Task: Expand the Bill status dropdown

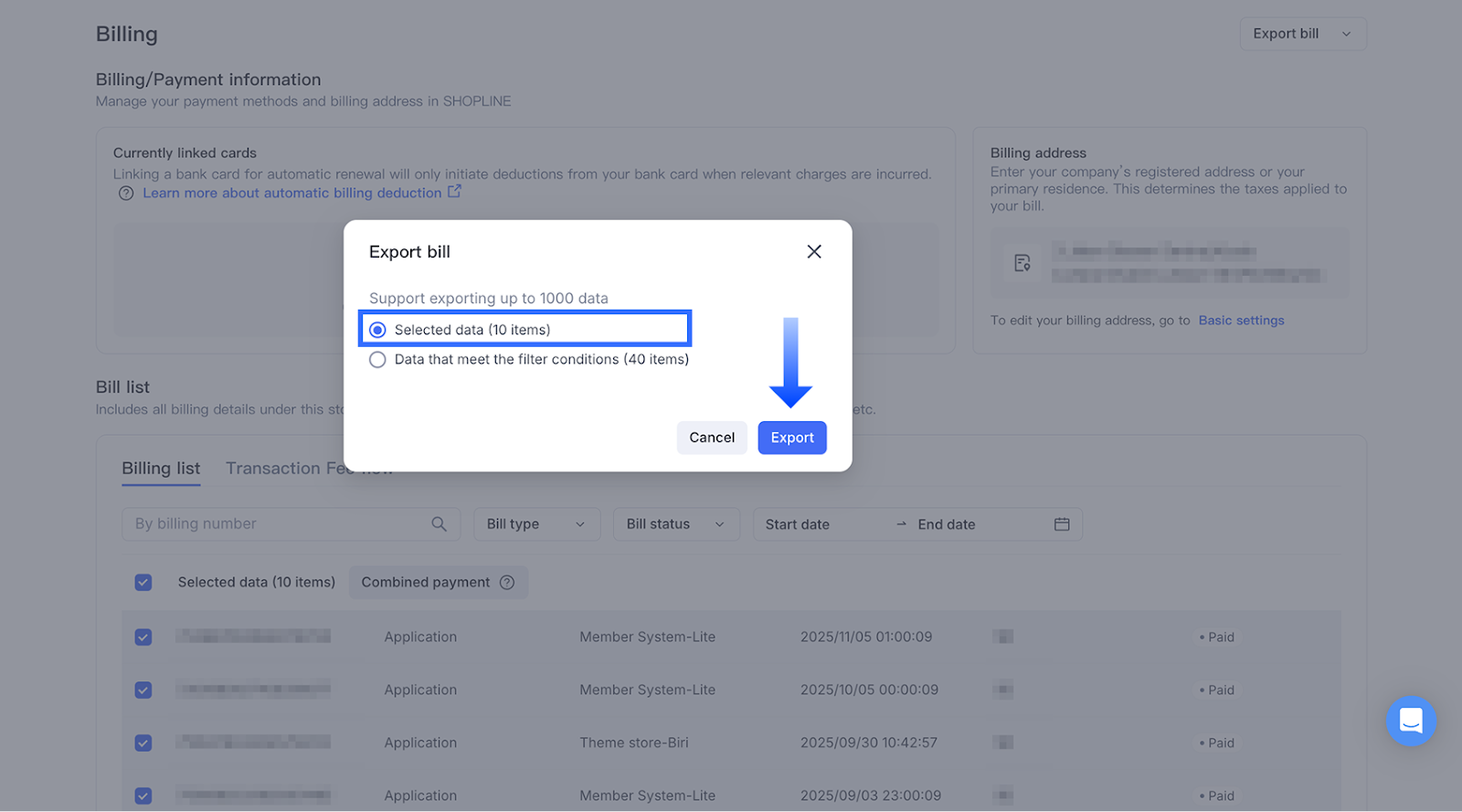Action: click(675, 524)
